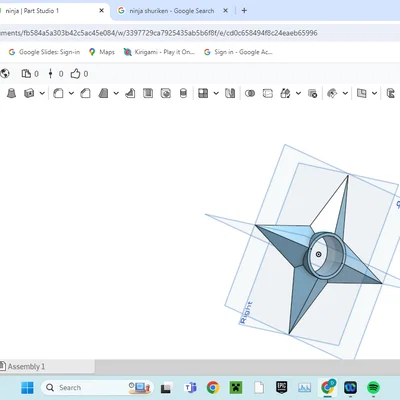Select the Rib tool
400x400 pixels.
pyautogui.click(x=130, y=93)
